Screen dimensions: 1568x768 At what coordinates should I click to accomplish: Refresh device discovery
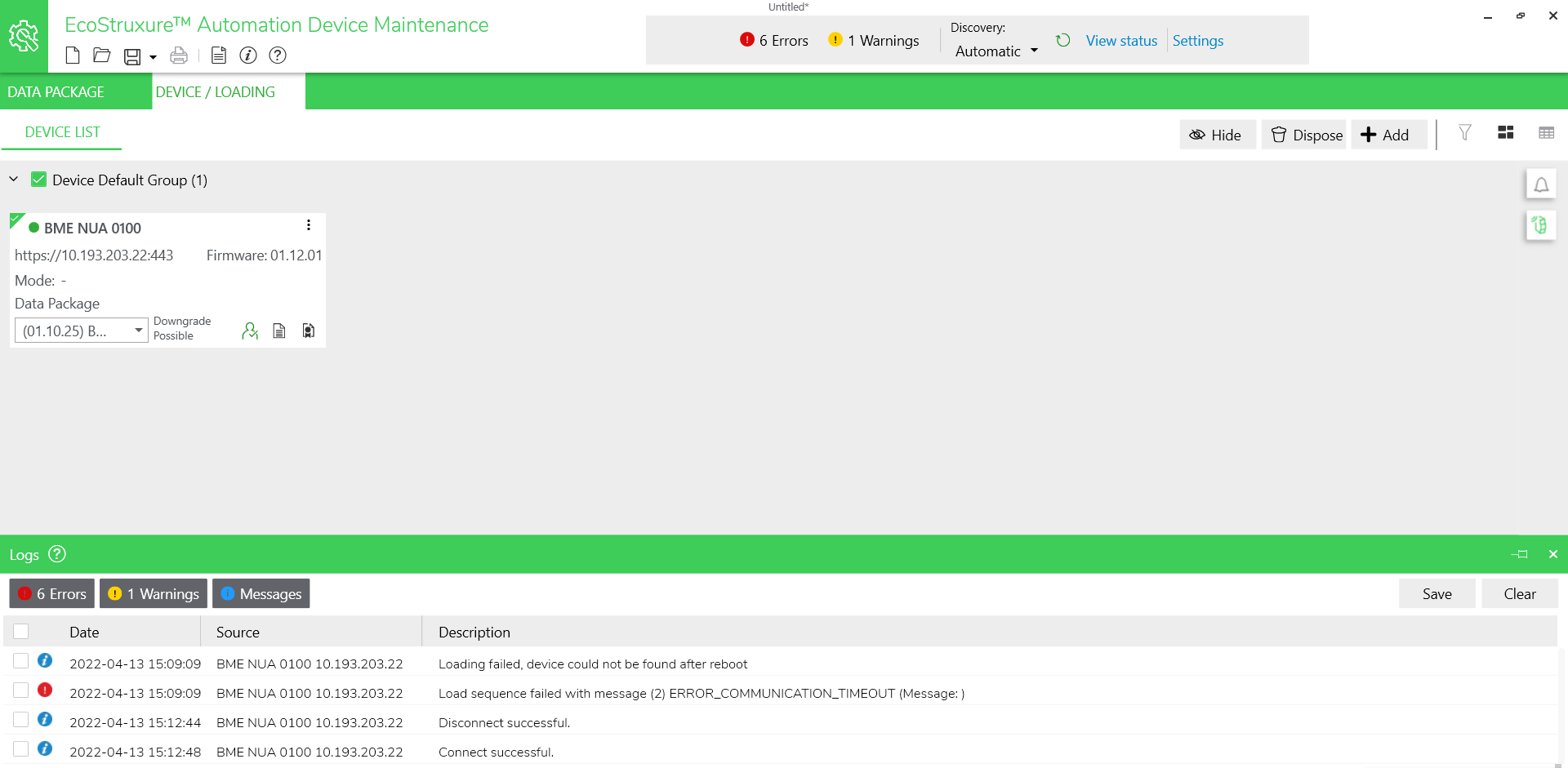pyautogui.click(x=1062, y=40)
